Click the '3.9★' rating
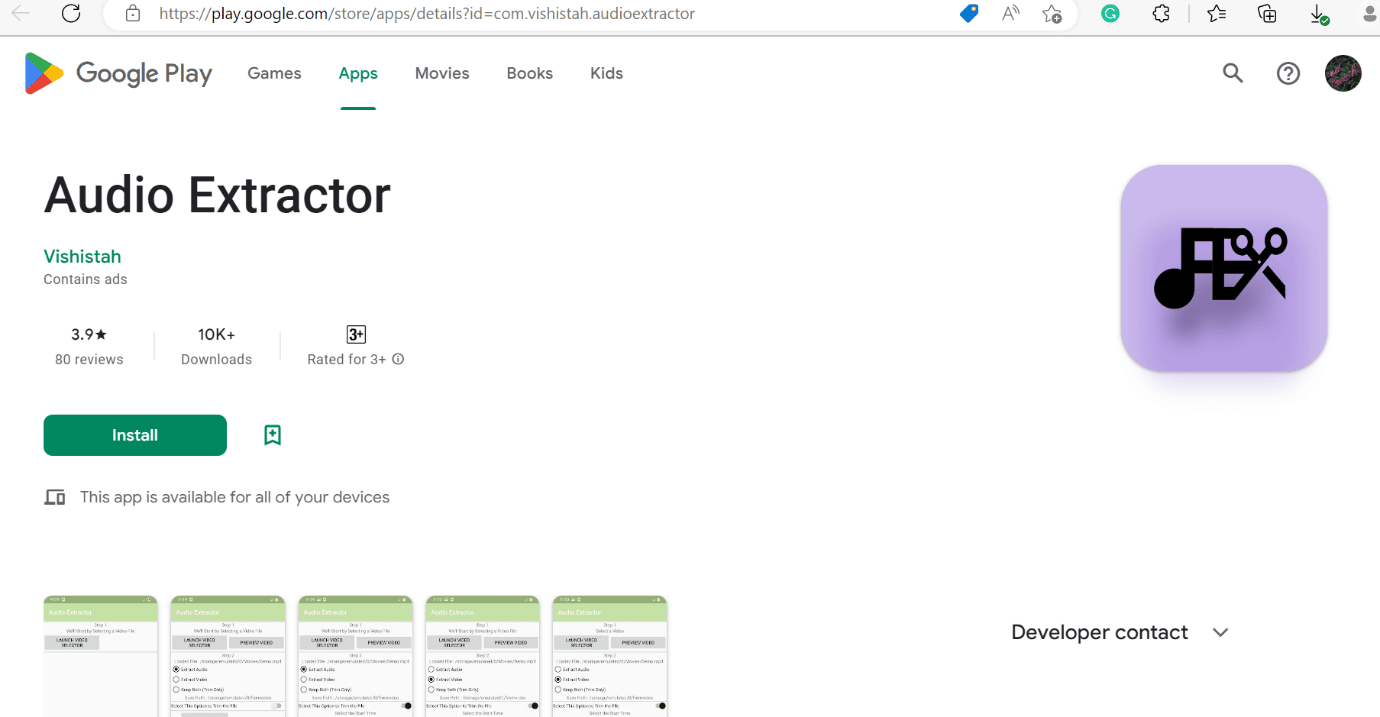Viewport: 1380px width, 717px height. pos(89,334)
